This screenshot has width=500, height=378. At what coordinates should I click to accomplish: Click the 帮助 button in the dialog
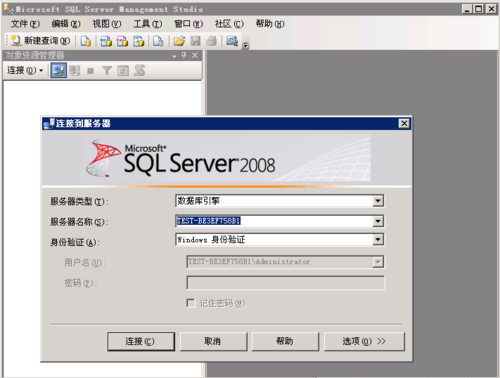[285, 341]
